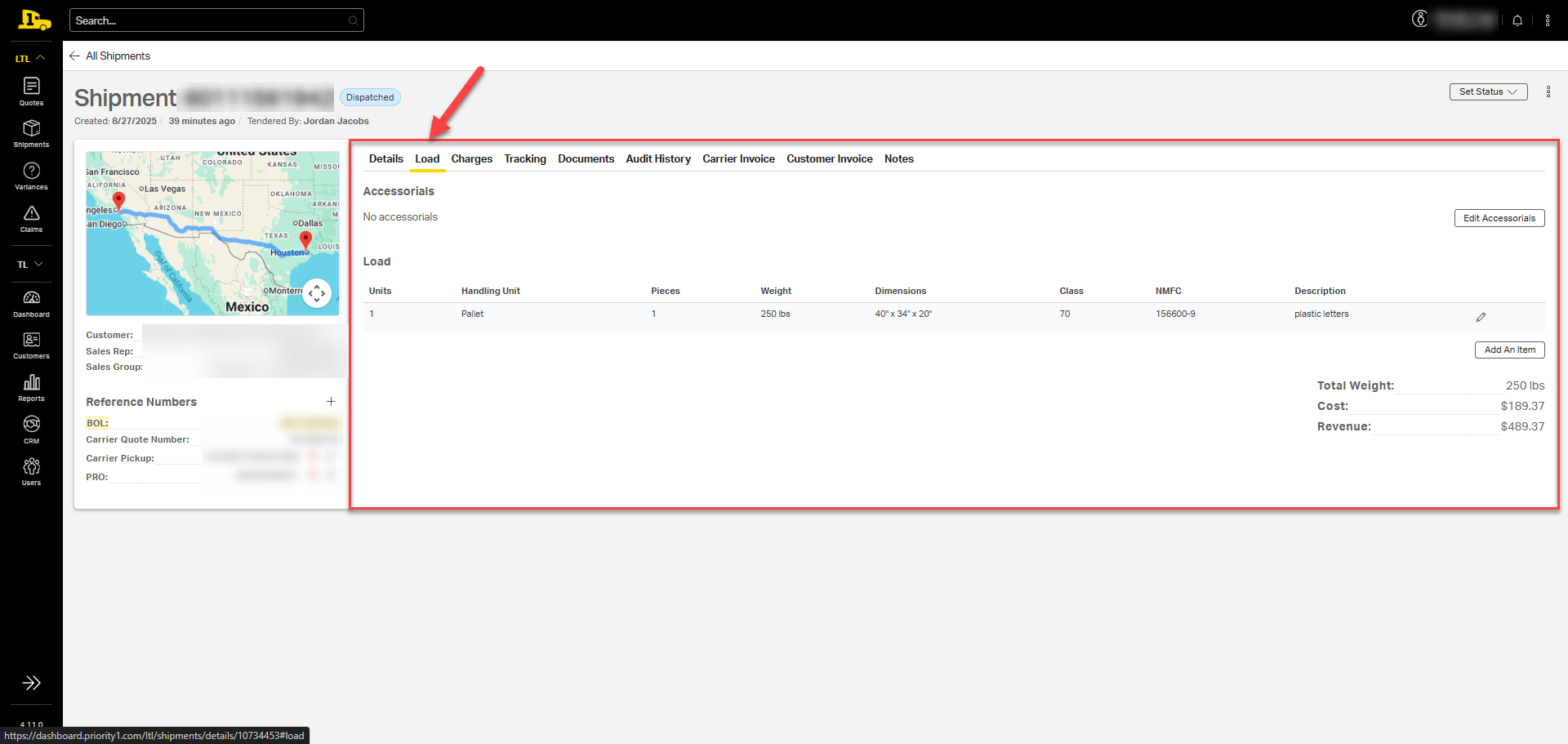1568x744 pixels.
Task: Open the shipment options kebab menu
Action: point(1548,91)
